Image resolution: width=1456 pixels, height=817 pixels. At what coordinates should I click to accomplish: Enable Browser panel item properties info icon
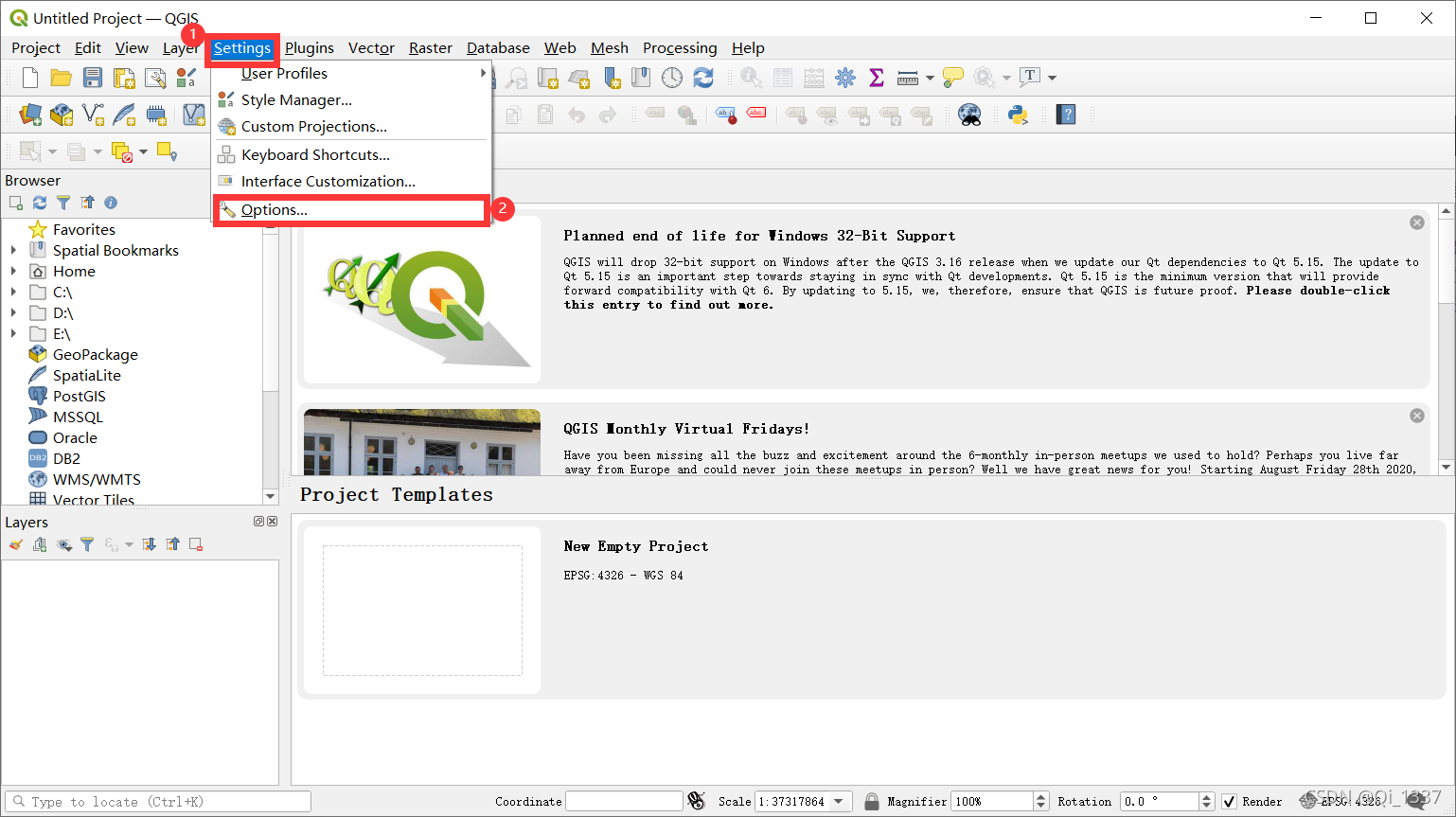click(x=111, y=203)
